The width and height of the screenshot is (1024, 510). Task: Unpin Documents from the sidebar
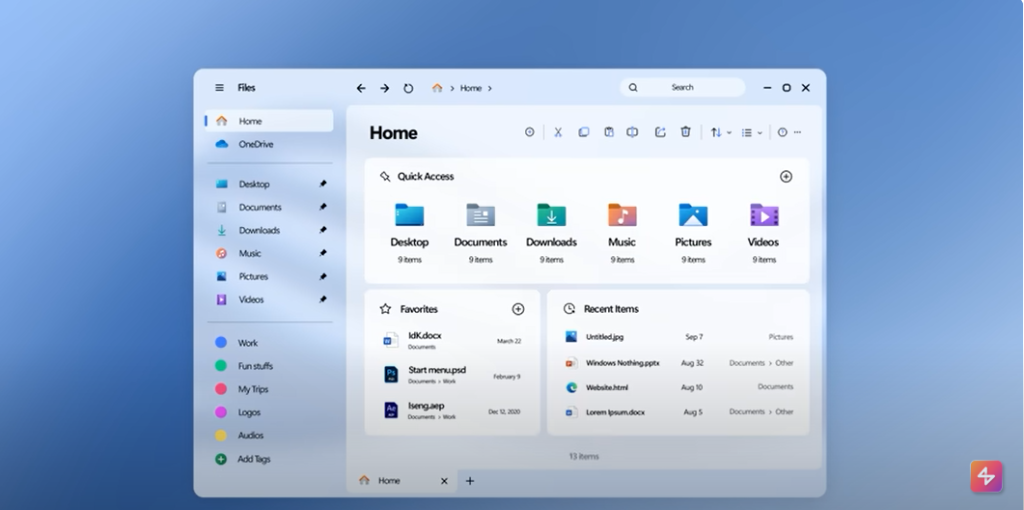point(323,207)
